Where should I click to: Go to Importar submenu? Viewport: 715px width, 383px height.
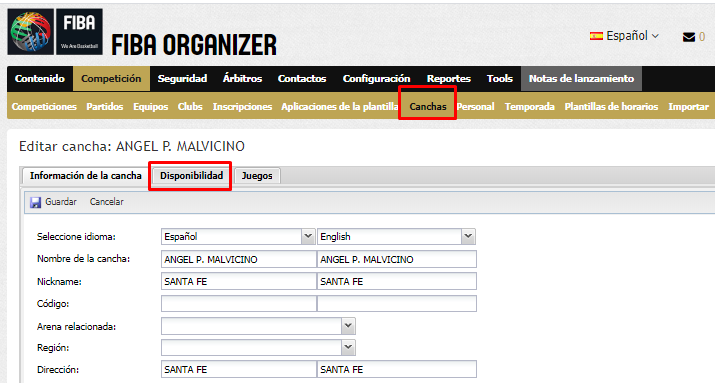(x=689, y=107)
